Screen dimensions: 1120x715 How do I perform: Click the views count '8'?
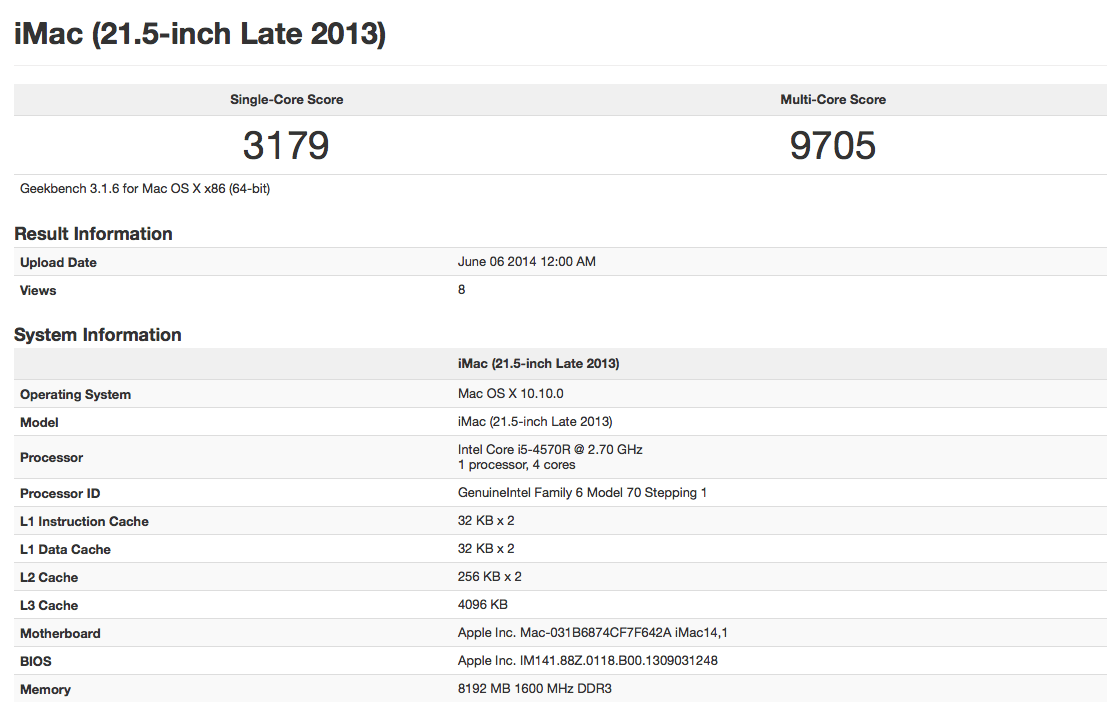461,289
